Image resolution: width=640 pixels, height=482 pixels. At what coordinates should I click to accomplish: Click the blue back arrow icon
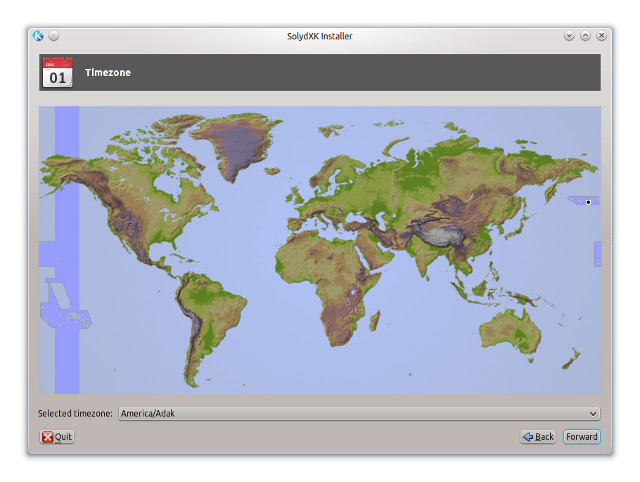[528, 437]
